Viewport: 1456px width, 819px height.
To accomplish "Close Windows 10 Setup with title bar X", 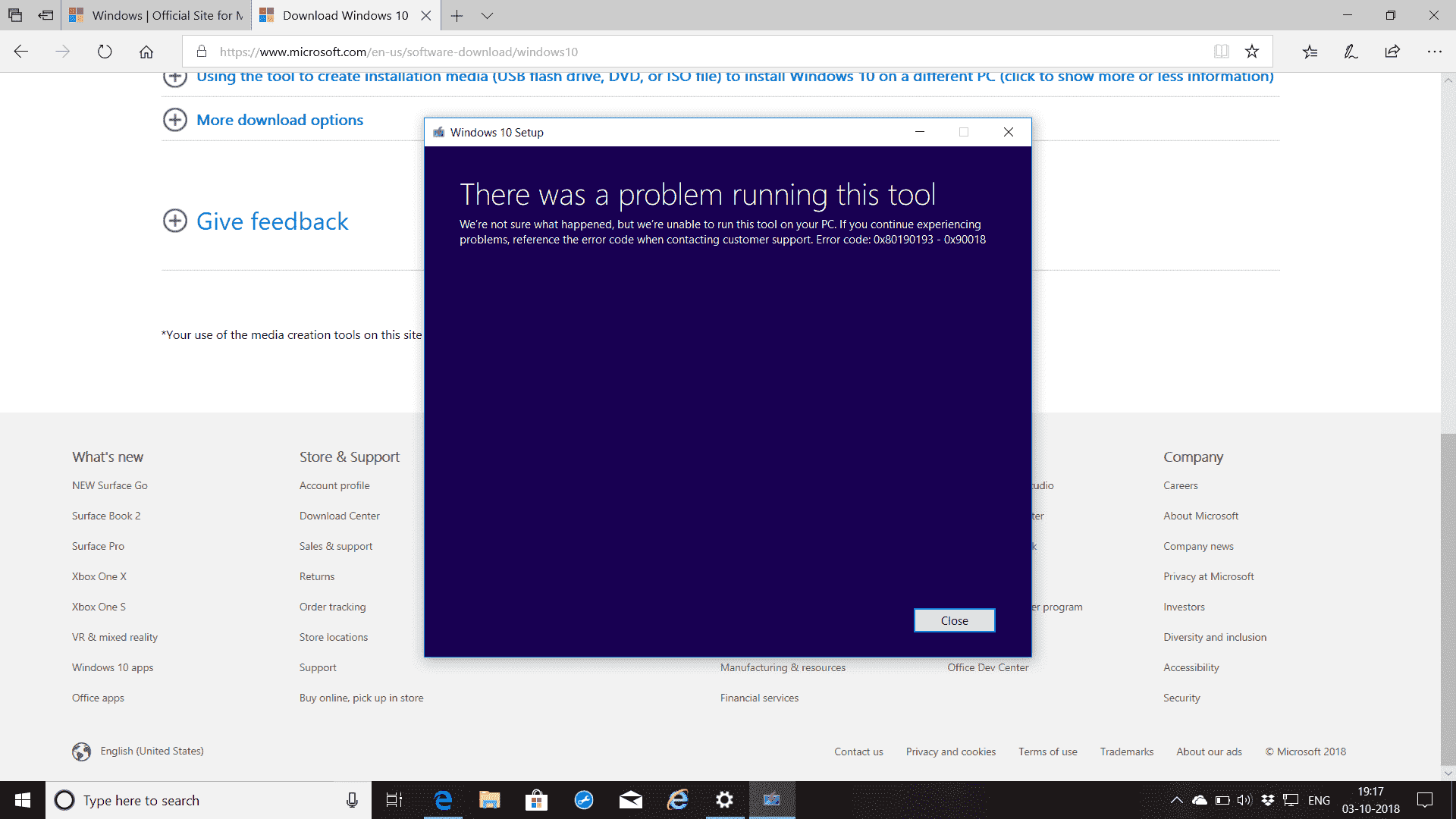I will coord(1009,132).
